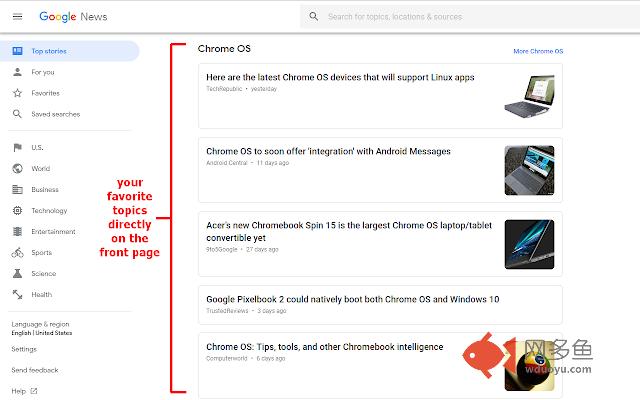This screenshot has width=640, height=400.
Task: Click the Chrome OS section heading
Action: (x=224, y=49)
